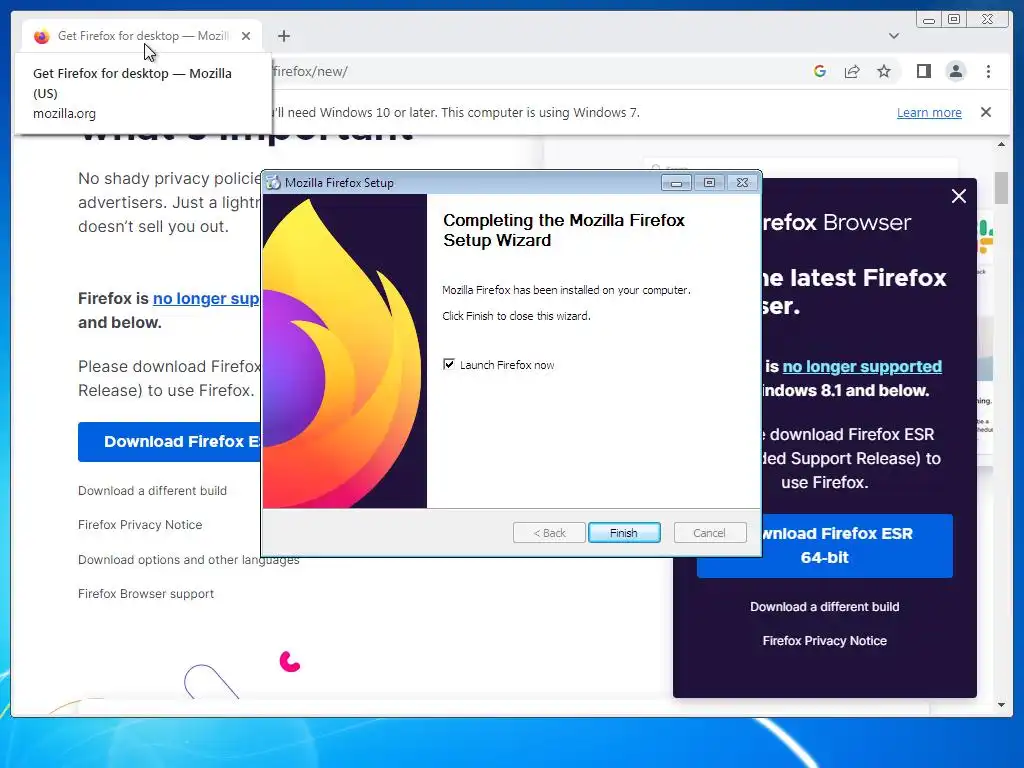Minimize the Mozilla Firefox Setup window
Viewport: 1024px width, 768px height.
(676, 183)
